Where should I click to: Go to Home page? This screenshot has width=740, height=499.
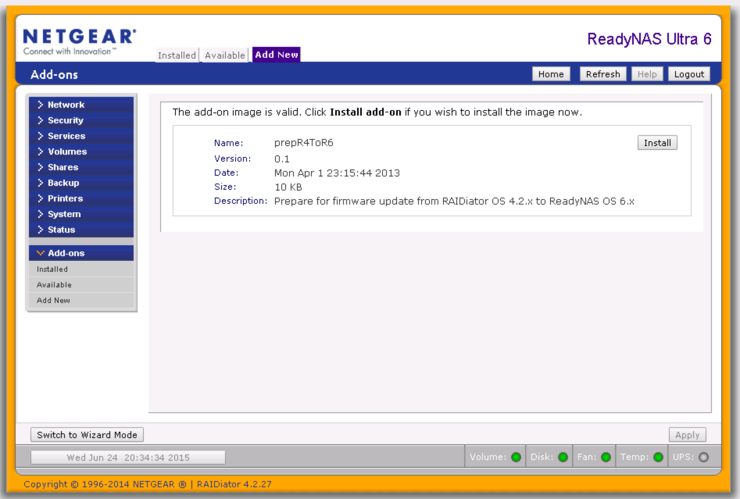551,74
